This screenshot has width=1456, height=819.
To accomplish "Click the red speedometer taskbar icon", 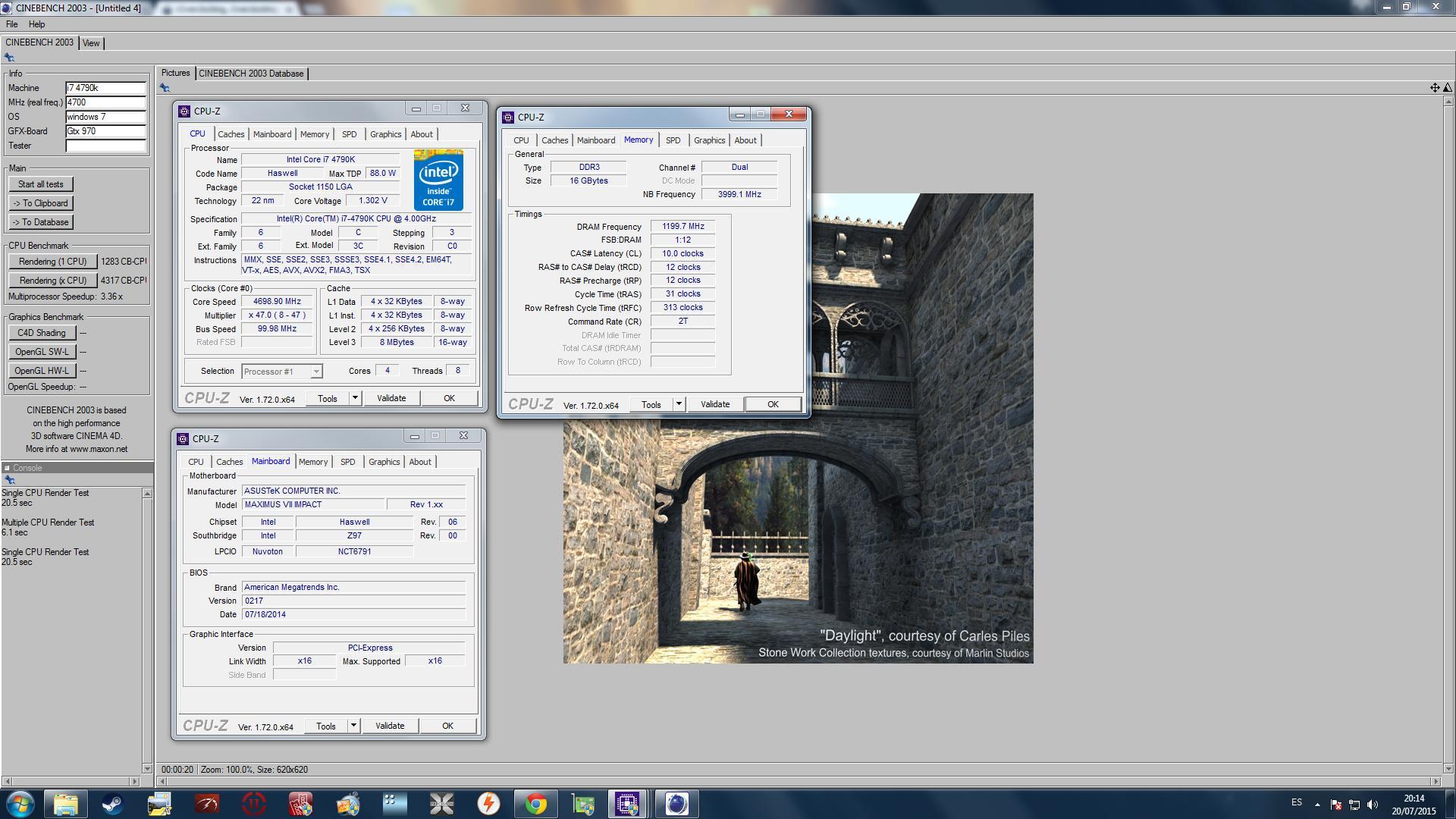I will coord(206,804).
